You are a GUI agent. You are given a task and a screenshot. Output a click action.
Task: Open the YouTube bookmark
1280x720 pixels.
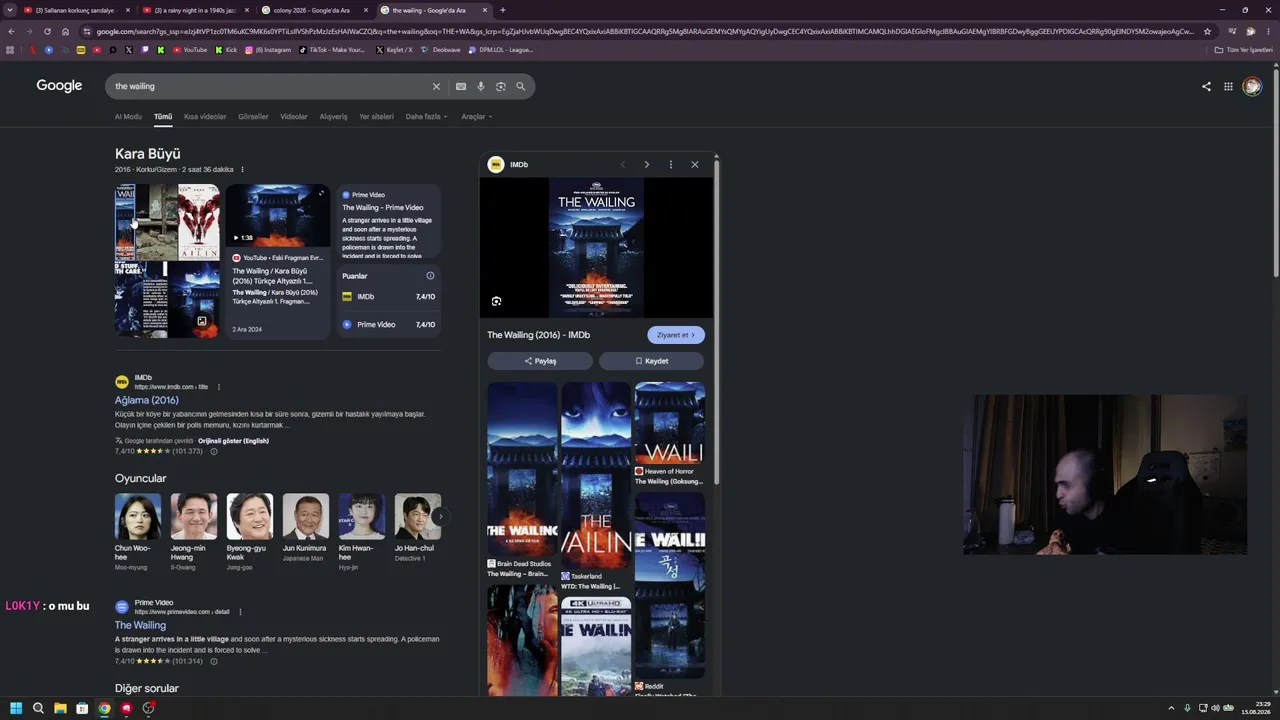point(190,50)
